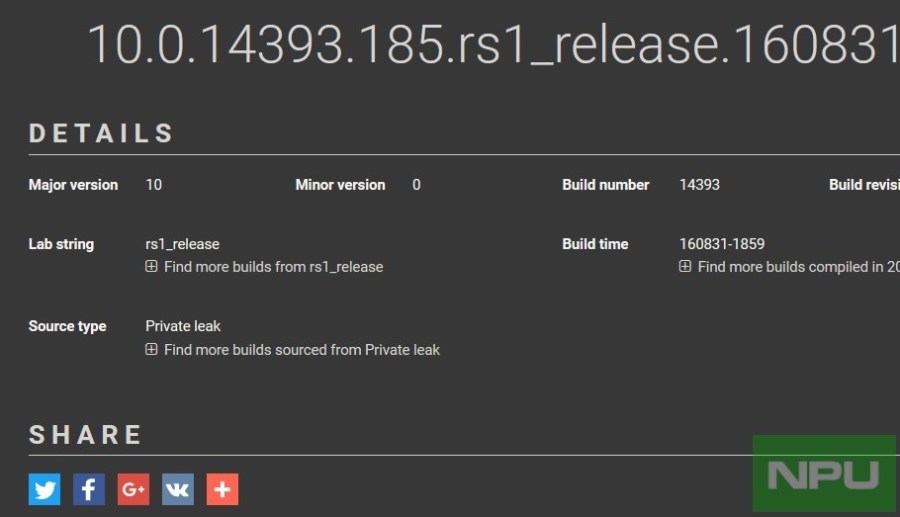Click the build time value 160831-1859

point(722,244)
